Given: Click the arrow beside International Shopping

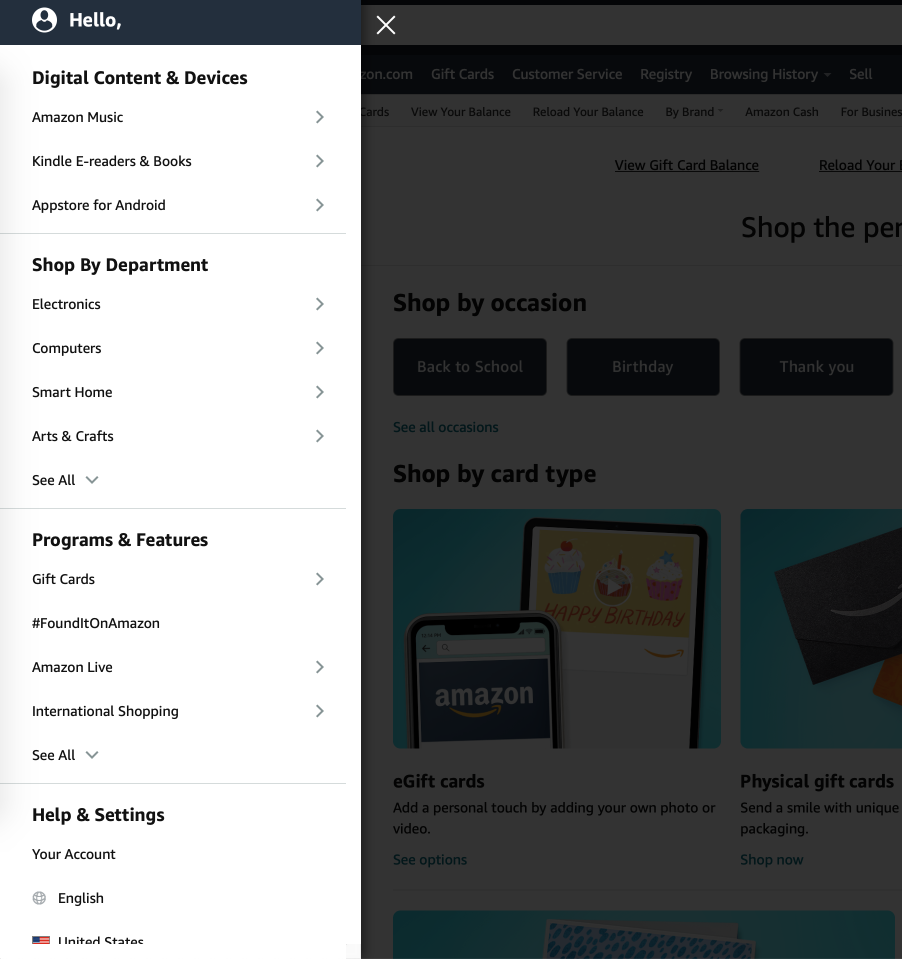Looking at the screenshot, I should coord(319,711).
